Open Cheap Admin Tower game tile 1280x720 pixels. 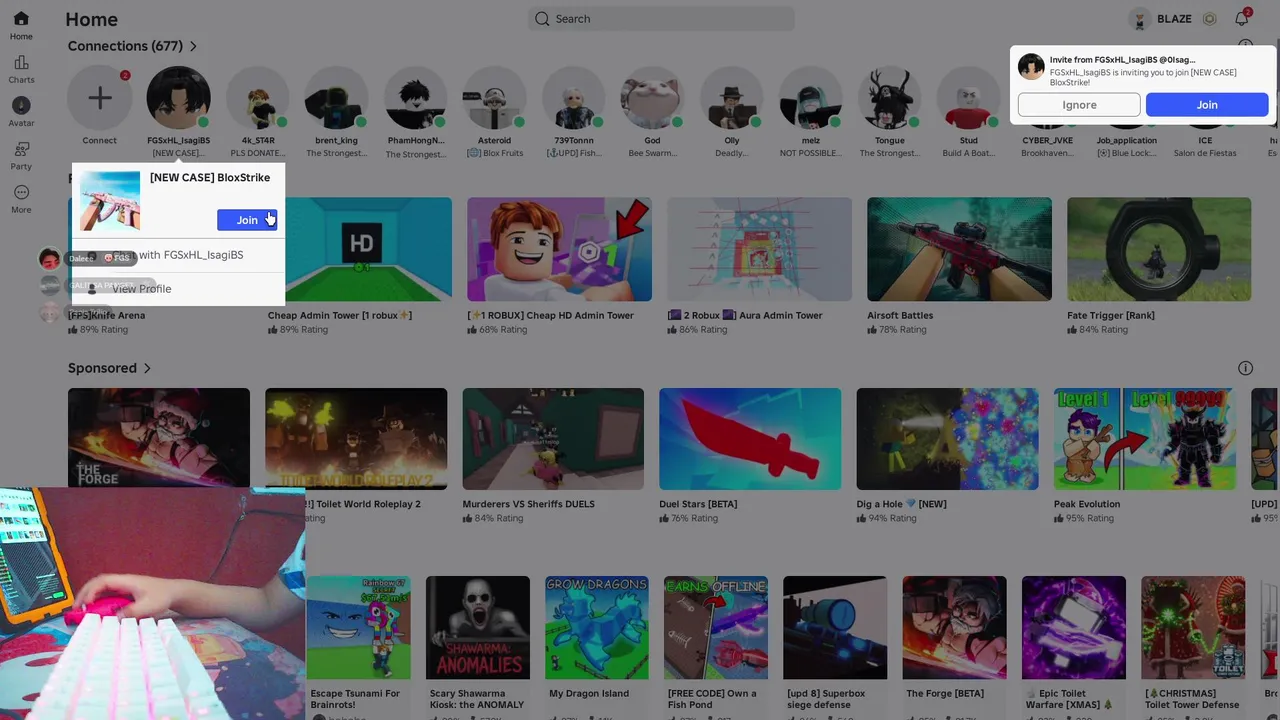pyautogui.click(x=360, y=249)
